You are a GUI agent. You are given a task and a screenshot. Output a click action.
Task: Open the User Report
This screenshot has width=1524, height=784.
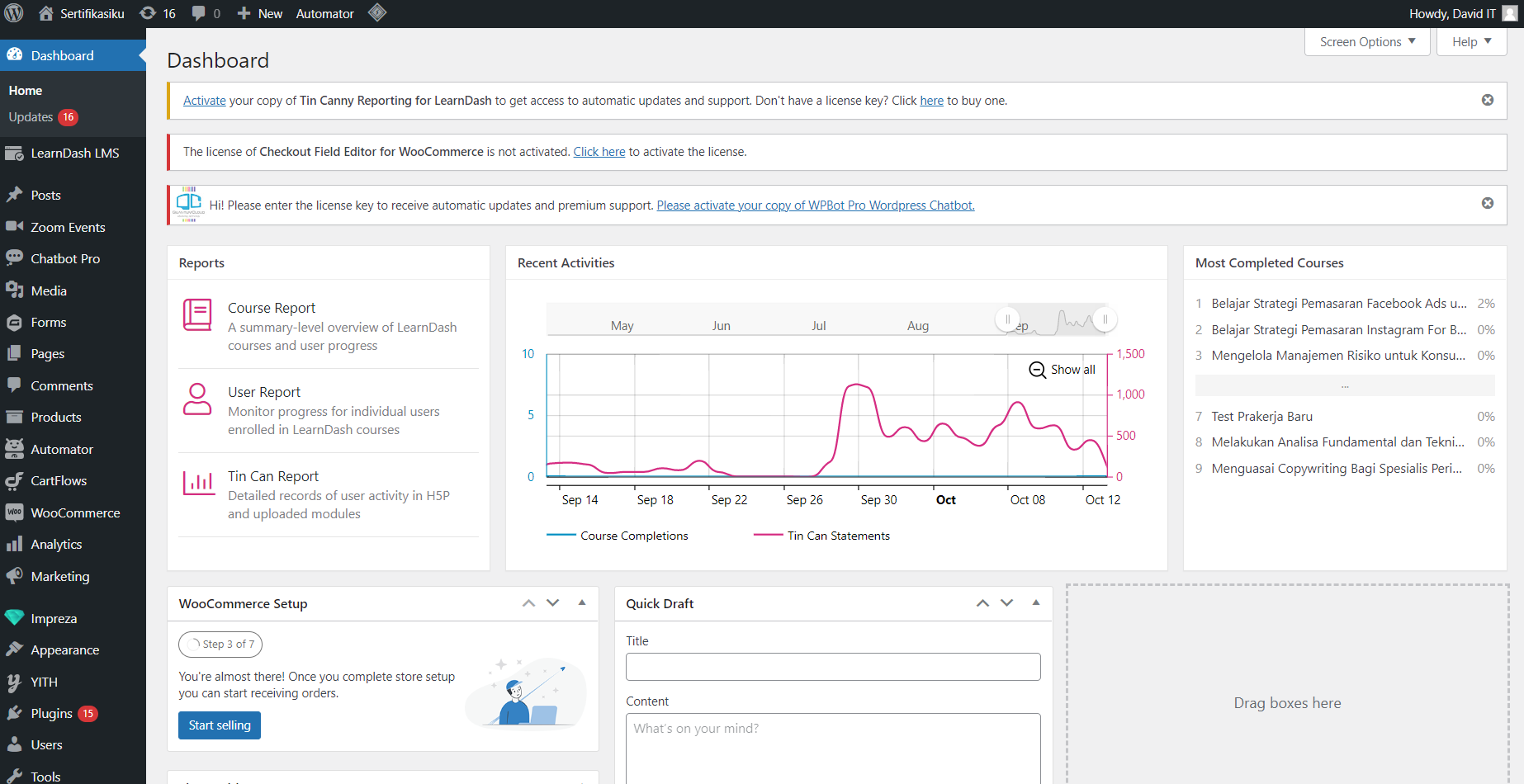tap(264, 392)
